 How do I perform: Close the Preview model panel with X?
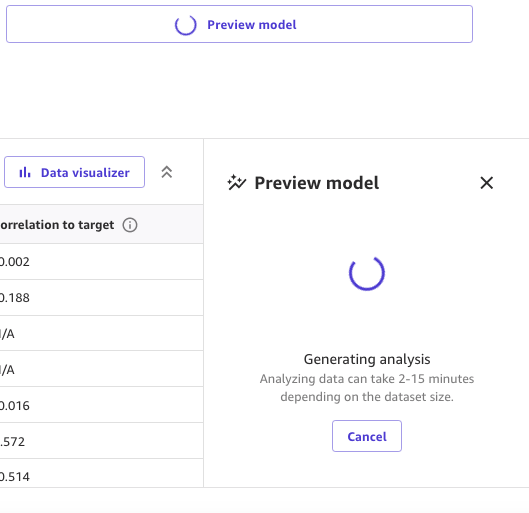tap(486, 183)
